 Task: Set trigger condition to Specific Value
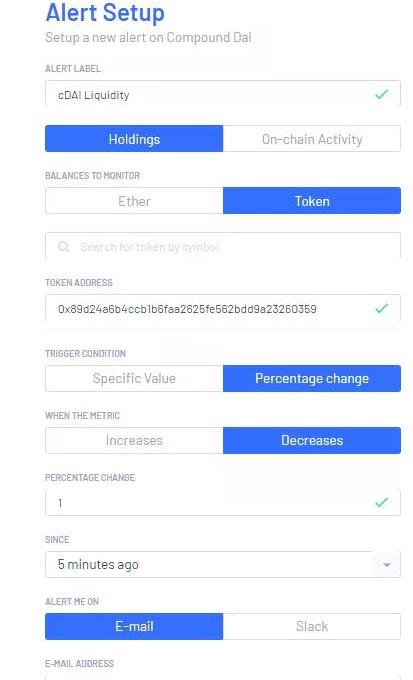tap(134, 378)
